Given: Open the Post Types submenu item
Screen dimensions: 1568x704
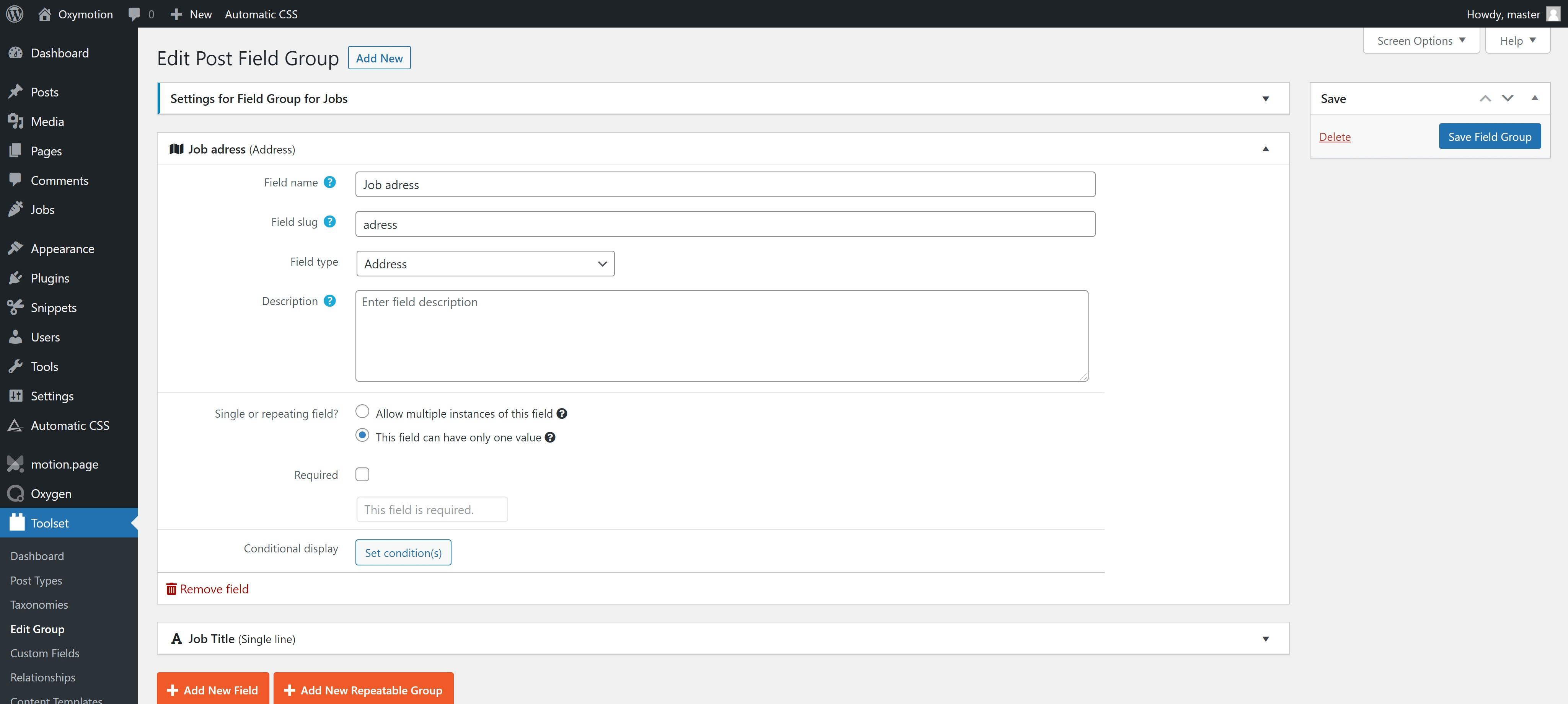Looking at the screenshot, I should click(x=36, y=580).
